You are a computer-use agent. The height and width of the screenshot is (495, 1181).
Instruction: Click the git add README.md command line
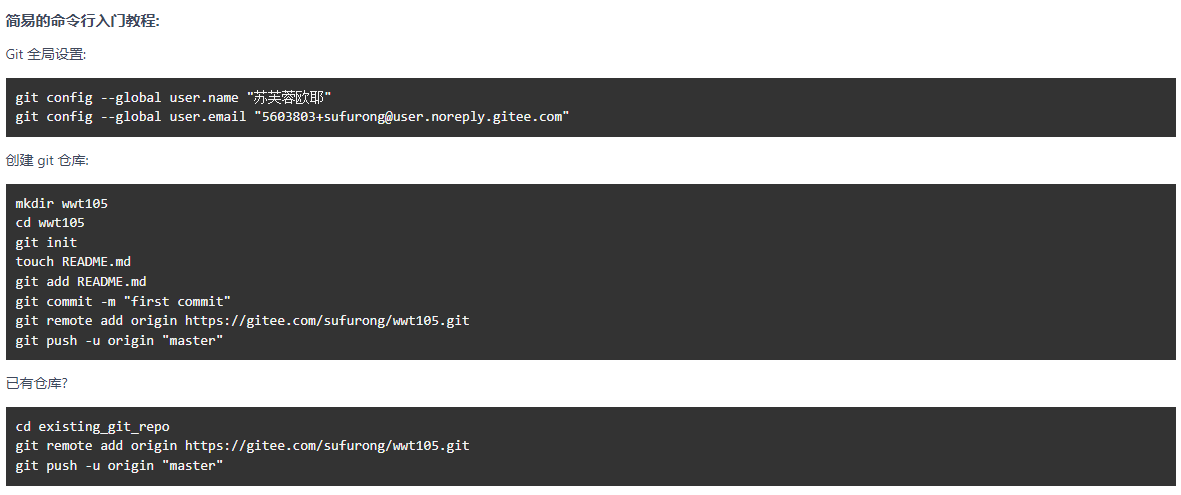pyautogui.click(x=81, y=282)
